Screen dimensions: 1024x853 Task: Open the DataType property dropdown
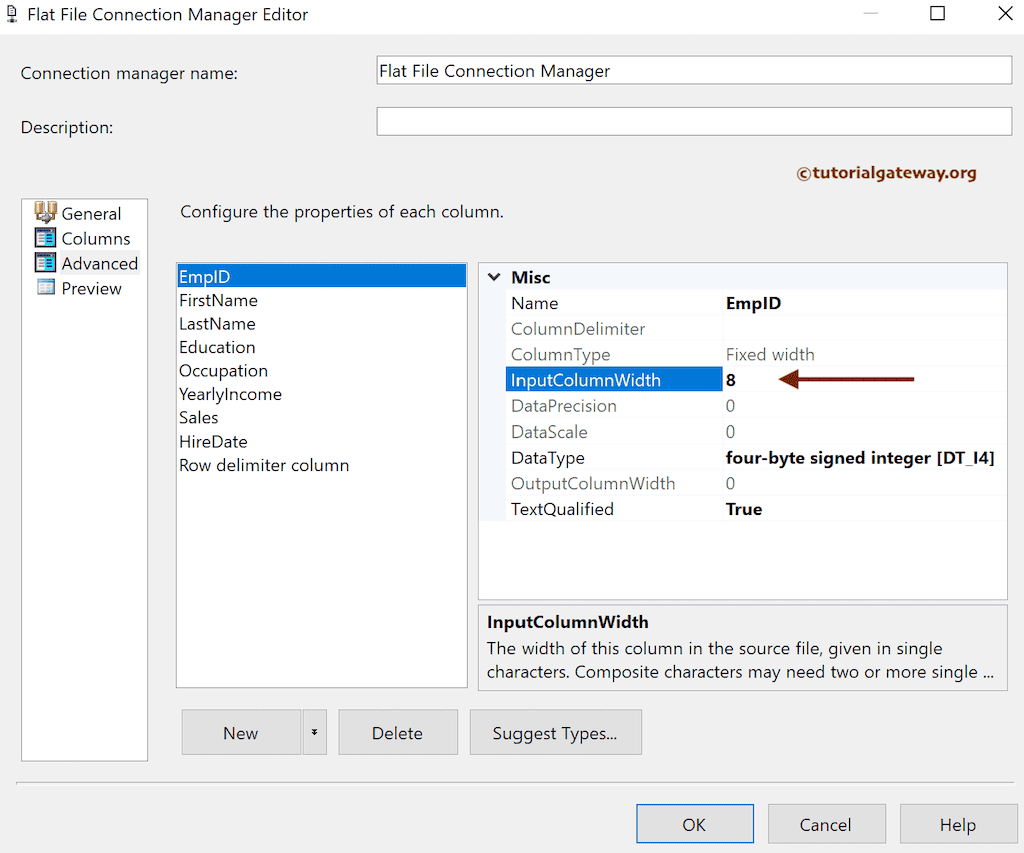[x=860, y=457]
